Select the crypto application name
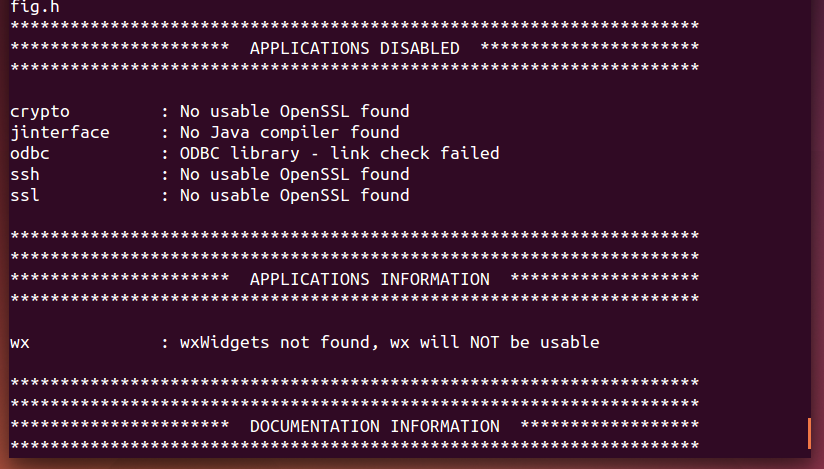This screenshot has width=824, height=469. pyautogui.click(x=40, y=111)
